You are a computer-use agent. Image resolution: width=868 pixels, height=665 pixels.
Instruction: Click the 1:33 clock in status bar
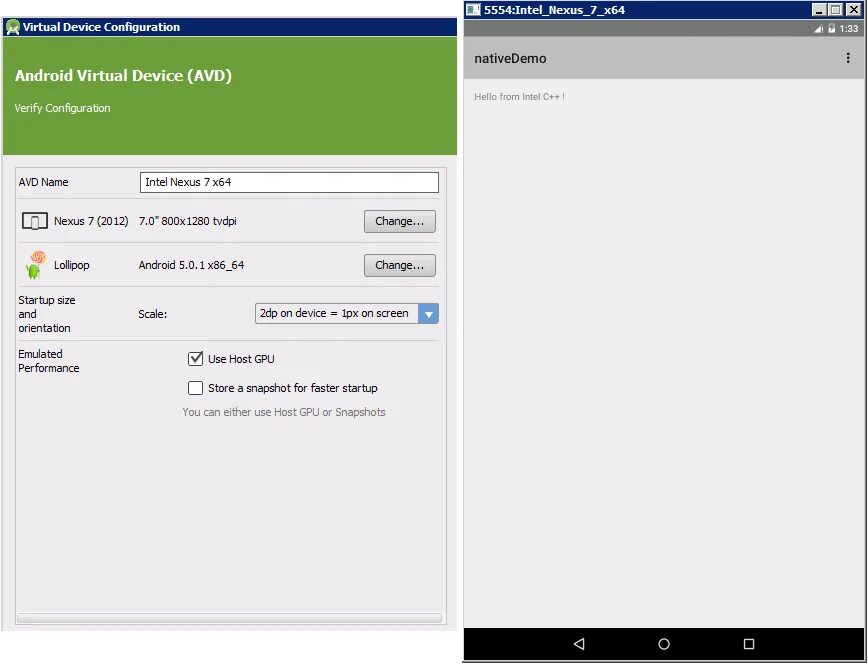[x=849, y=29]
